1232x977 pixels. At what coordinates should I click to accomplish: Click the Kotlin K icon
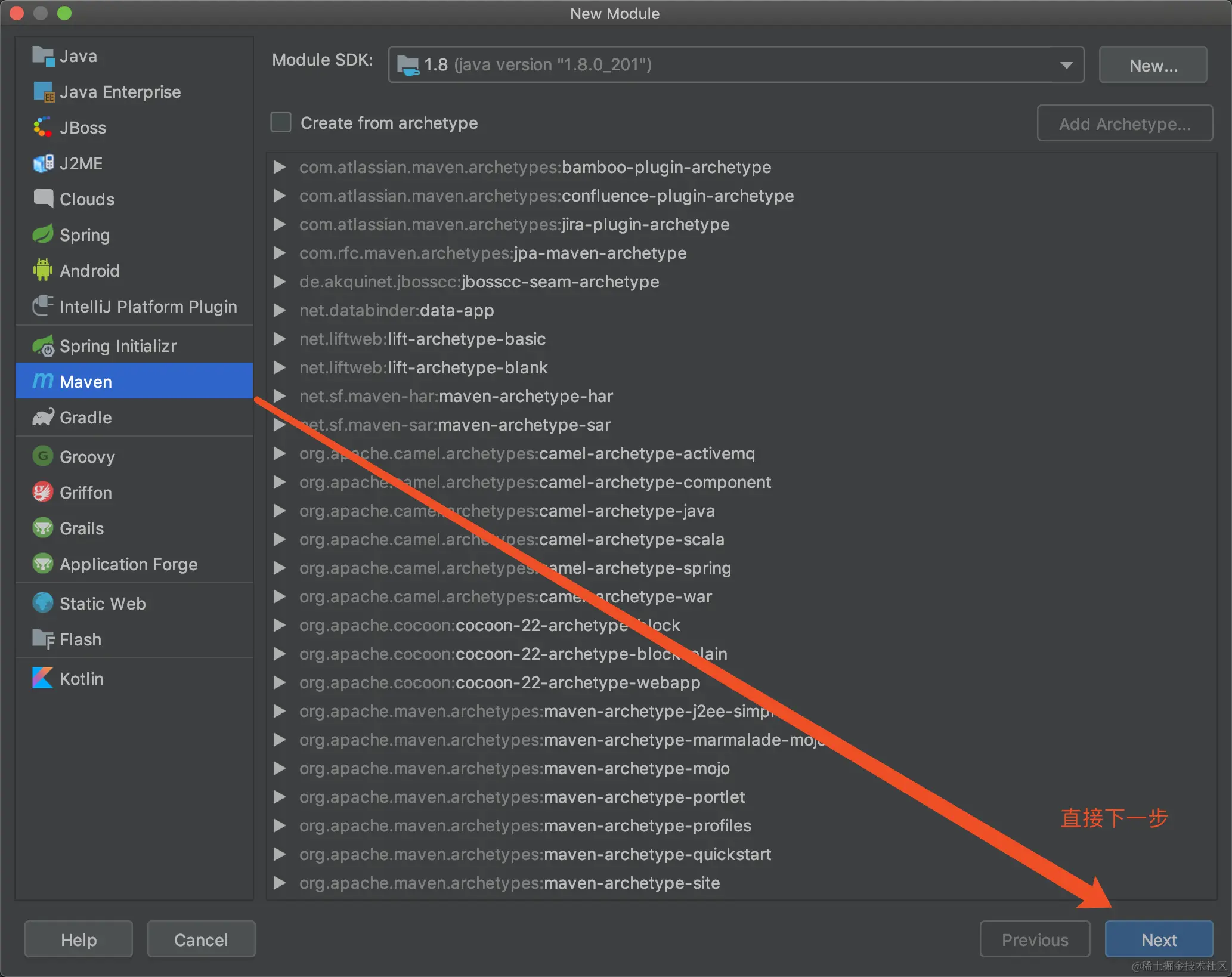click(x=43, y=679)
